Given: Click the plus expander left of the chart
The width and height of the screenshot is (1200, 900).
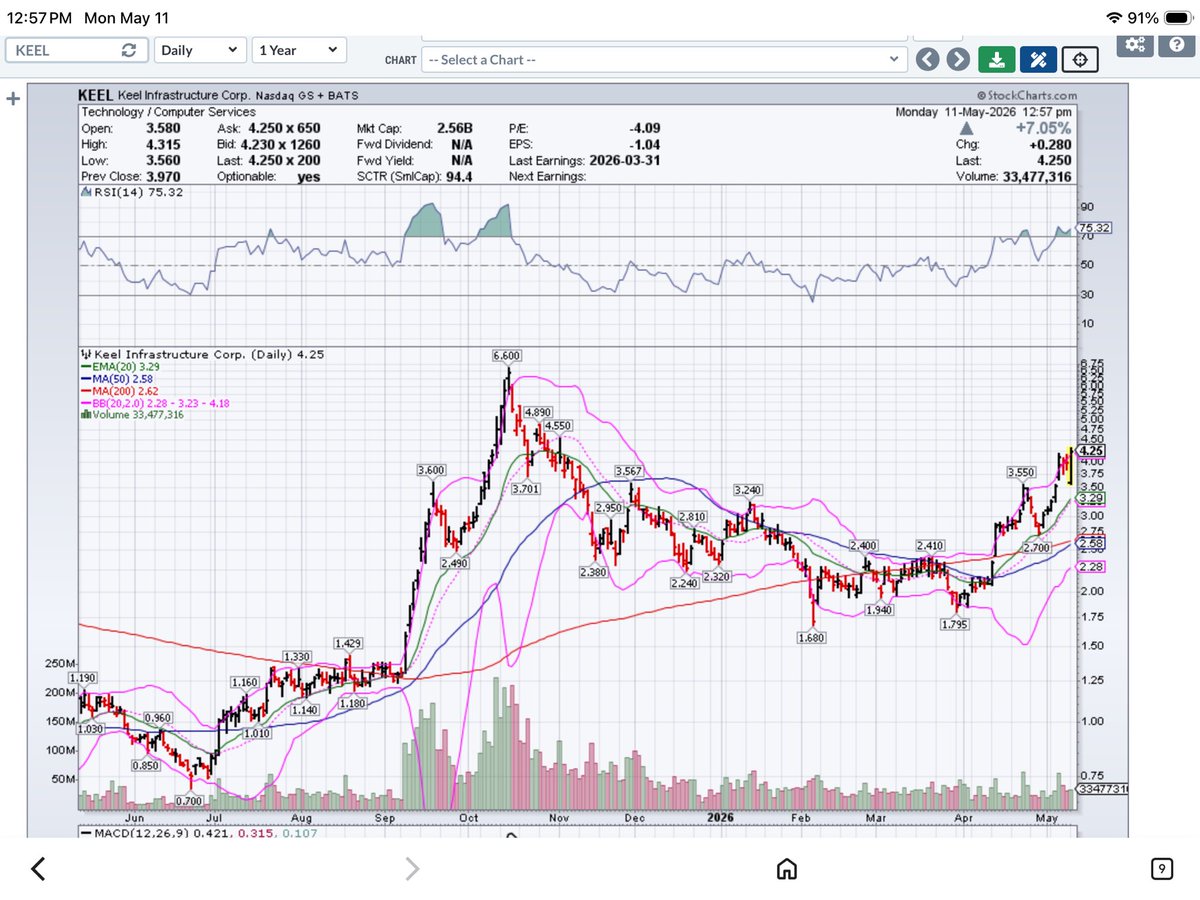Looking at the screenshot, I should click(13, 99).
